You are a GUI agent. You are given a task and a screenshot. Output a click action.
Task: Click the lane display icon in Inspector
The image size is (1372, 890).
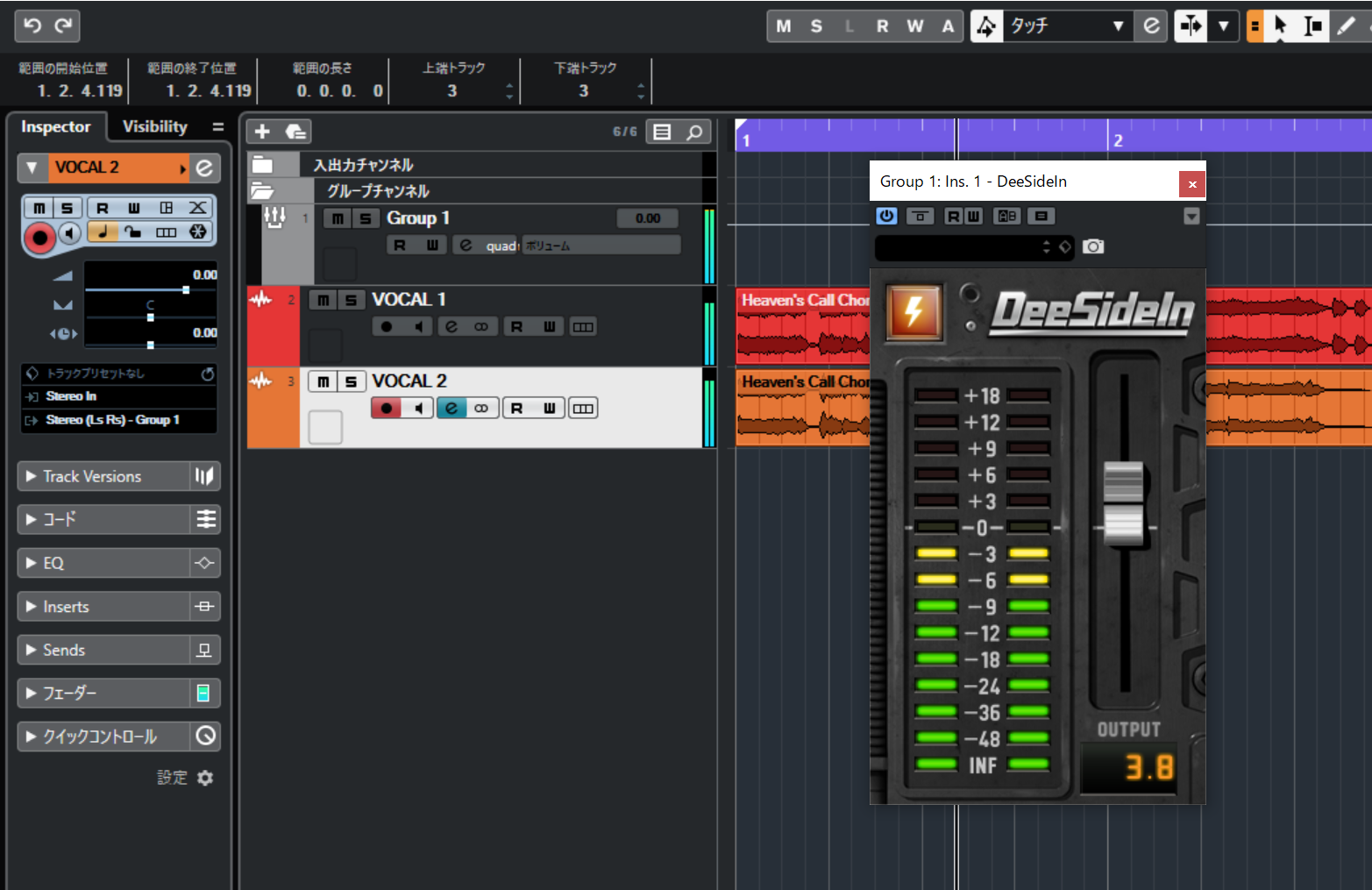(167, 231)
